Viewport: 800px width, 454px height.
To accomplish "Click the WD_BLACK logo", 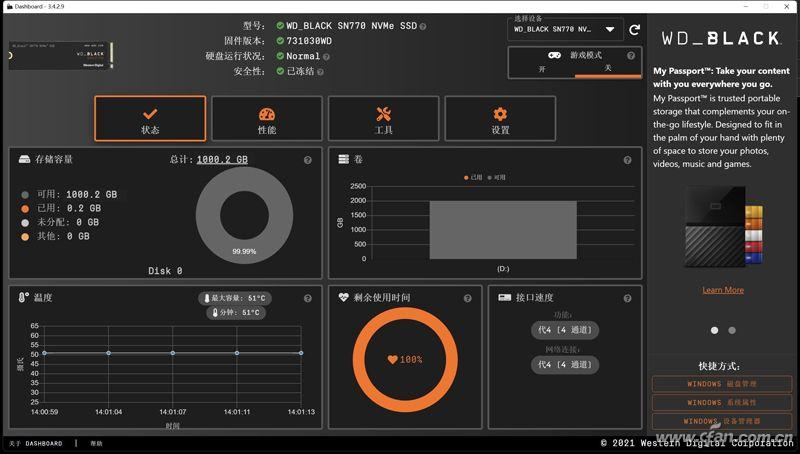I will [x=721, y=39].
